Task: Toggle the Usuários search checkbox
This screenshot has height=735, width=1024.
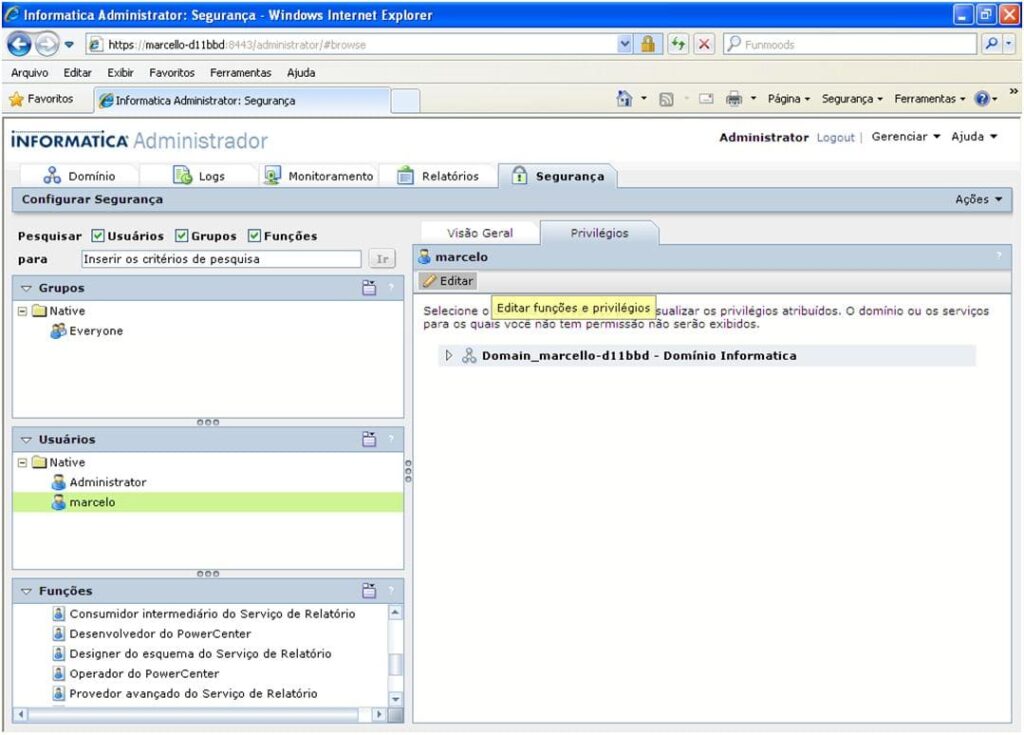Action: pyautogui.click(x=98, y=236)
